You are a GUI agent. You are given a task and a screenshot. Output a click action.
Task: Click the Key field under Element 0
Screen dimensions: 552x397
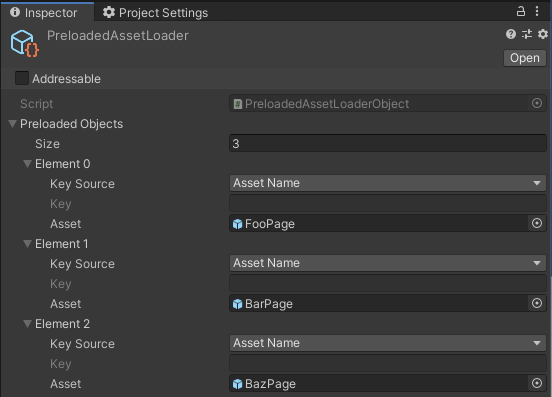388,203
